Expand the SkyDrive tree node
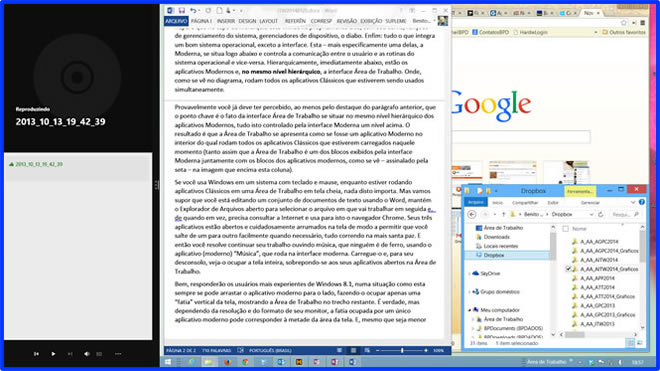This screenshot has height=371, width=660. [470, 274]
